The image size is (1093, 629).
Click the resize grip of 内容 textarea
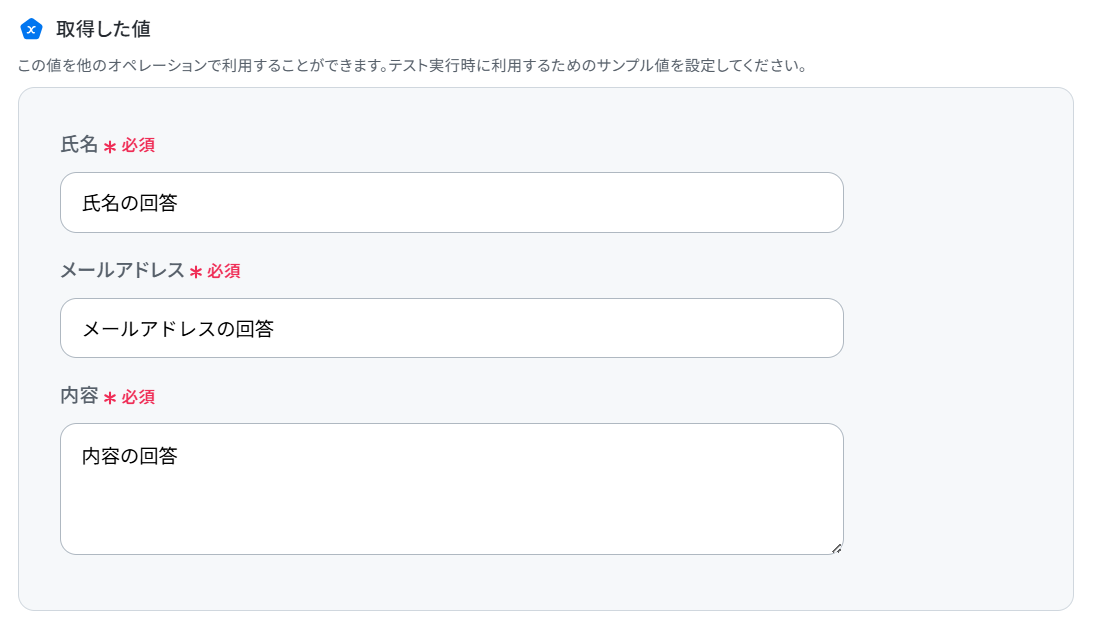coord(836,548)
